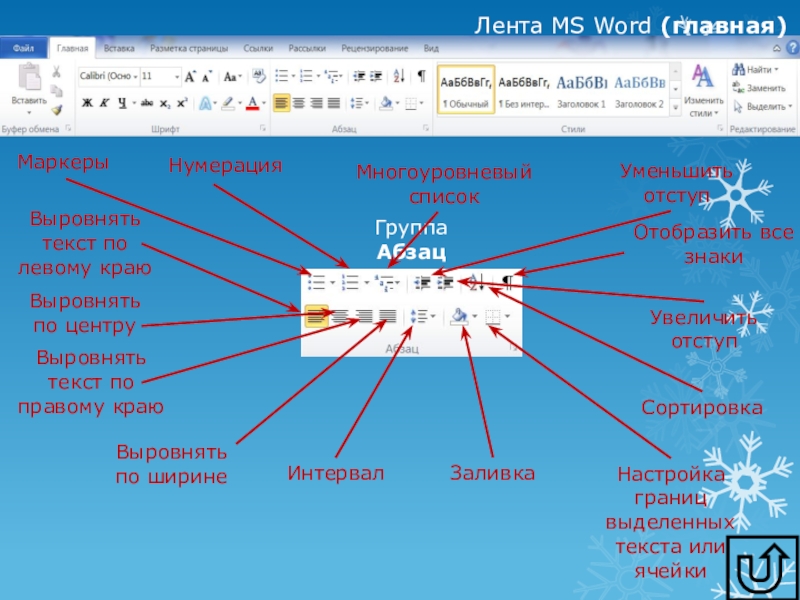800x600 pixels.
Task: Switch to the Разметка страницы tab
Action: (x=189, y=48)
